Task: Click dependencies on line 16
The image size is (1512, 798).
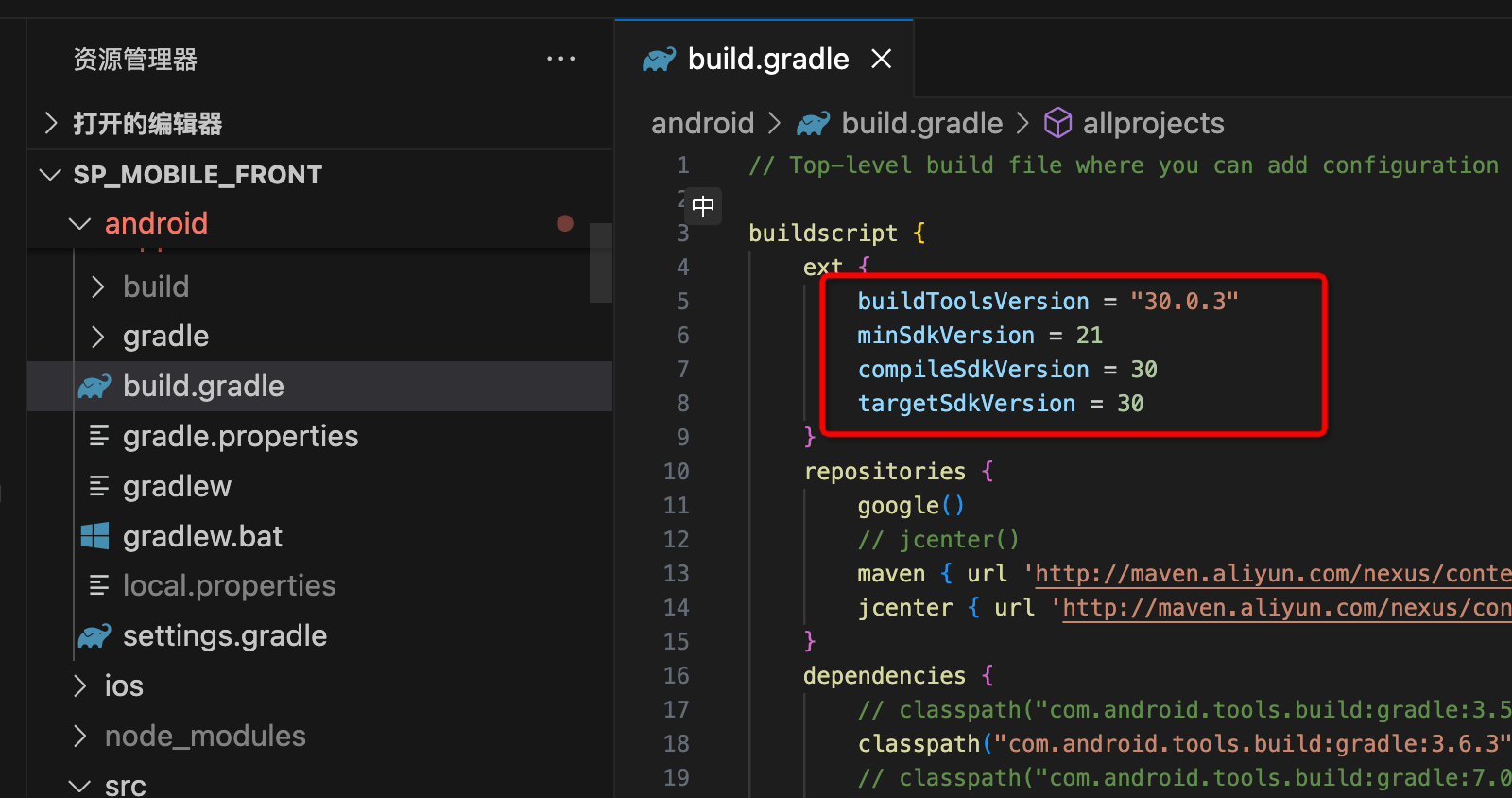Action: pyautogui.click(x=885, y=676)
